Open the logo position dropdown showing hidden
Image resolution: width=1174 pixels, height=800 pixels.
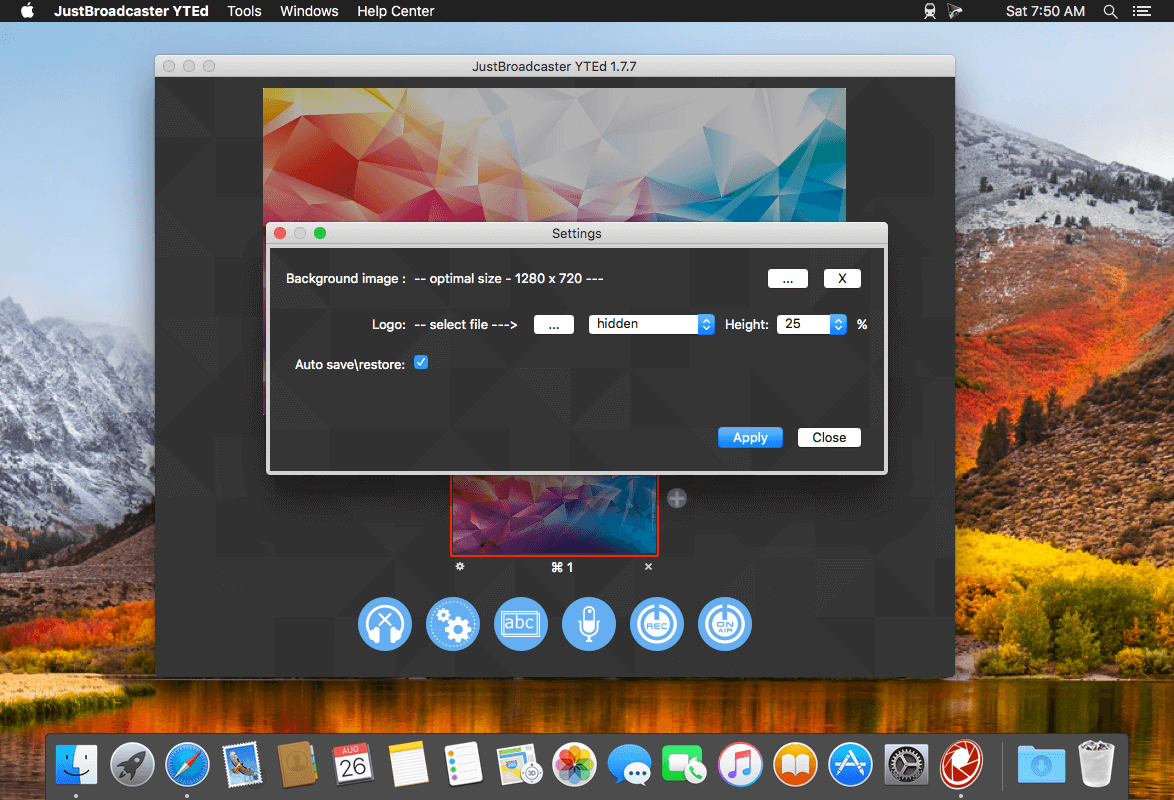click(x=651, y=324)
